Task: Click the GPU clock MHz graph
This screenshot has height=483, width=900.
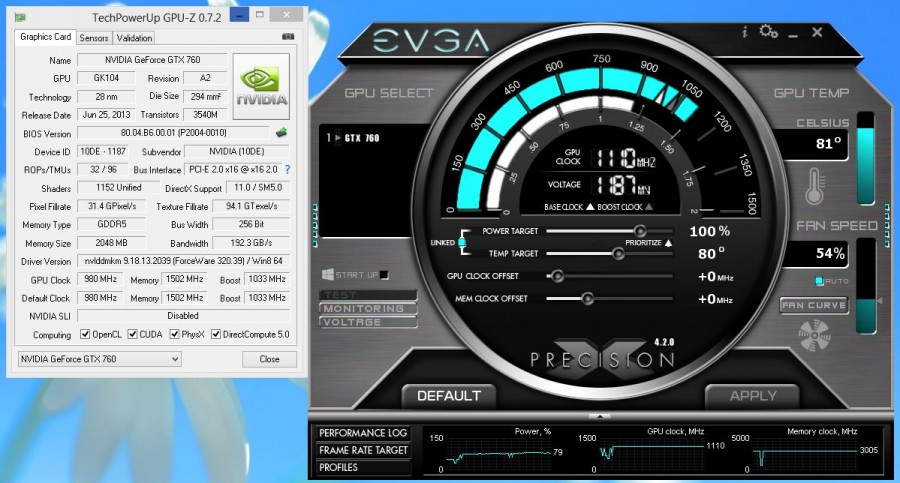Action: point(651,454)
